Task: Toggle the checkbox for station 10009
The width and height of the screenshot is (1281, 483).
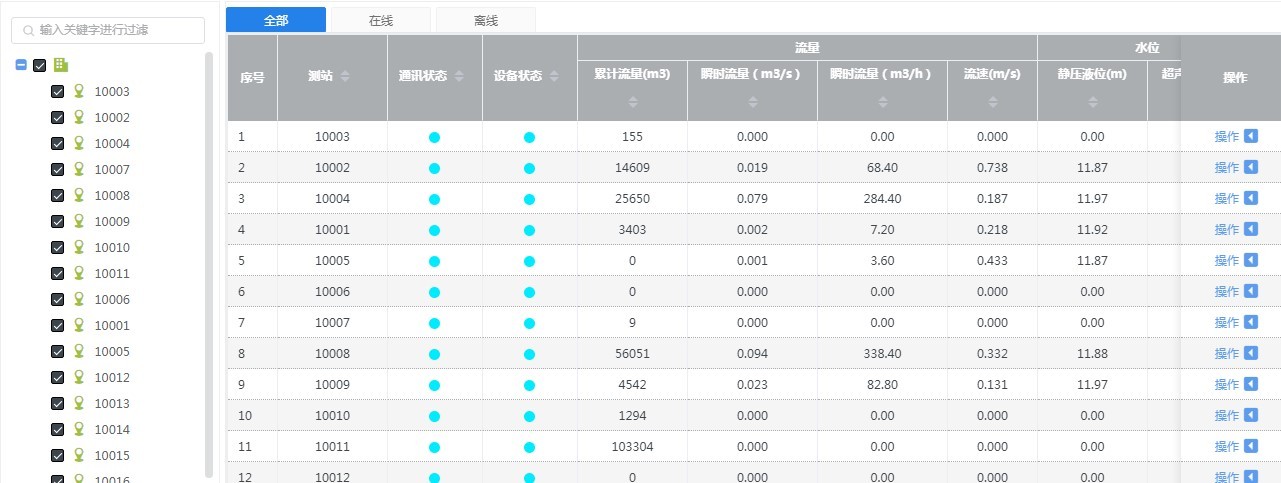Action: 58,222
